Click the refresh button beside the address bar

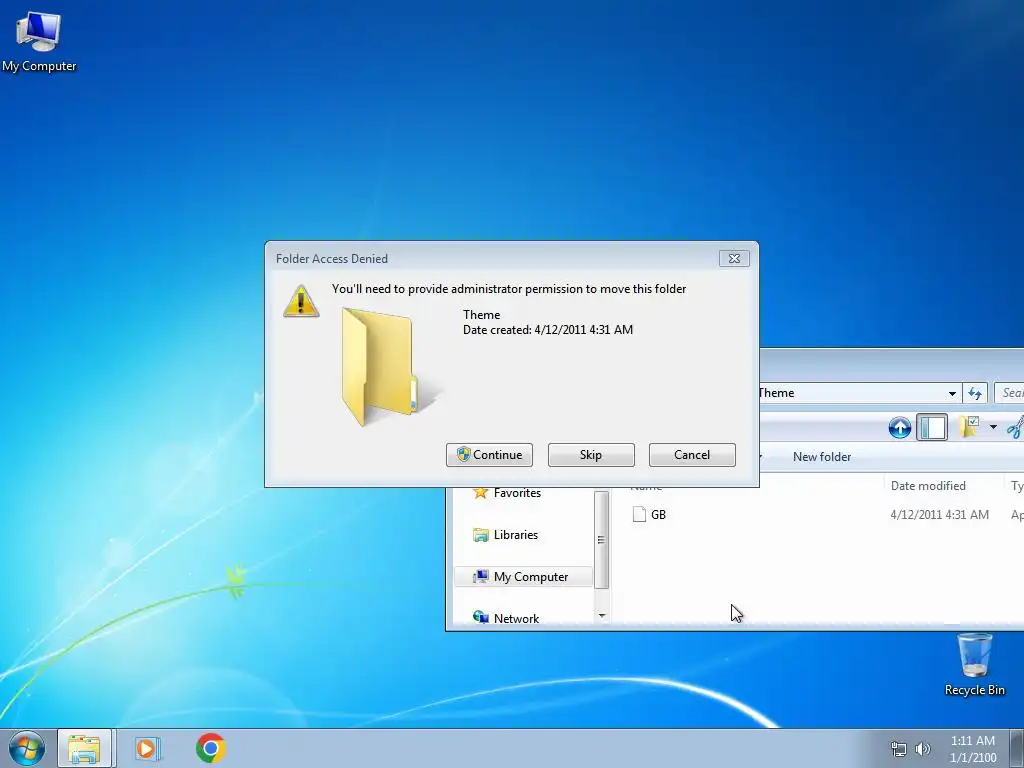pos(975,393)
